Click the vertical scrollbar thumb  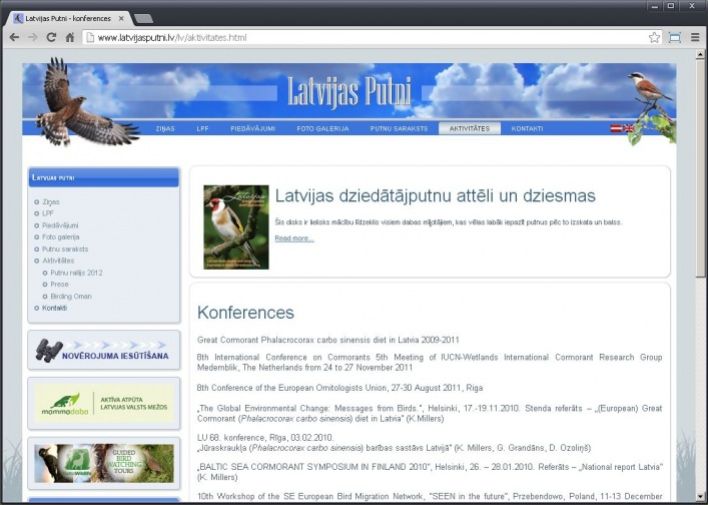coord(700,169)
